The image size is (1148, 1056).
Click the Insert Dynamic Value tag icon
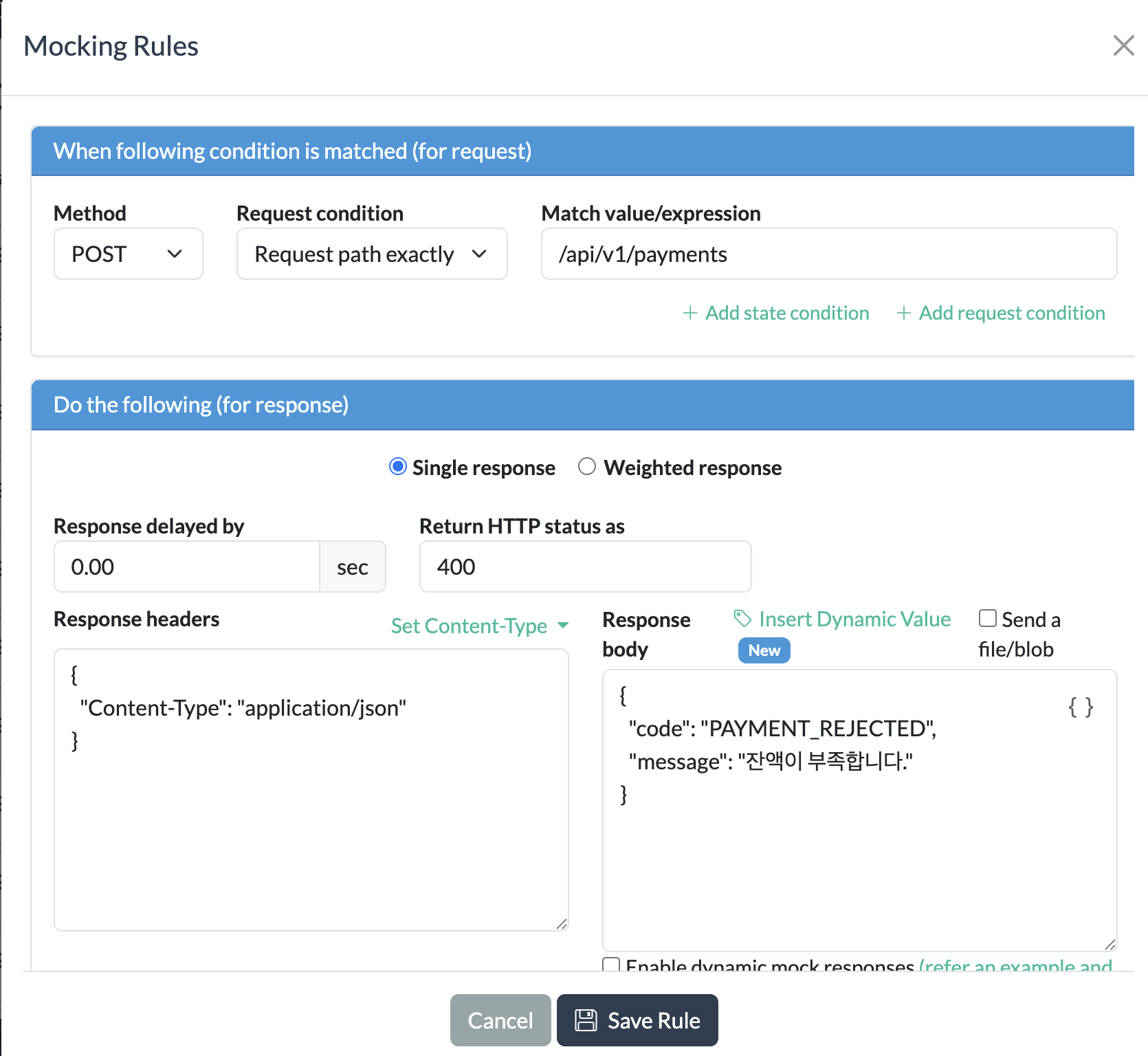pyautogui.click(x=742, y=619)
